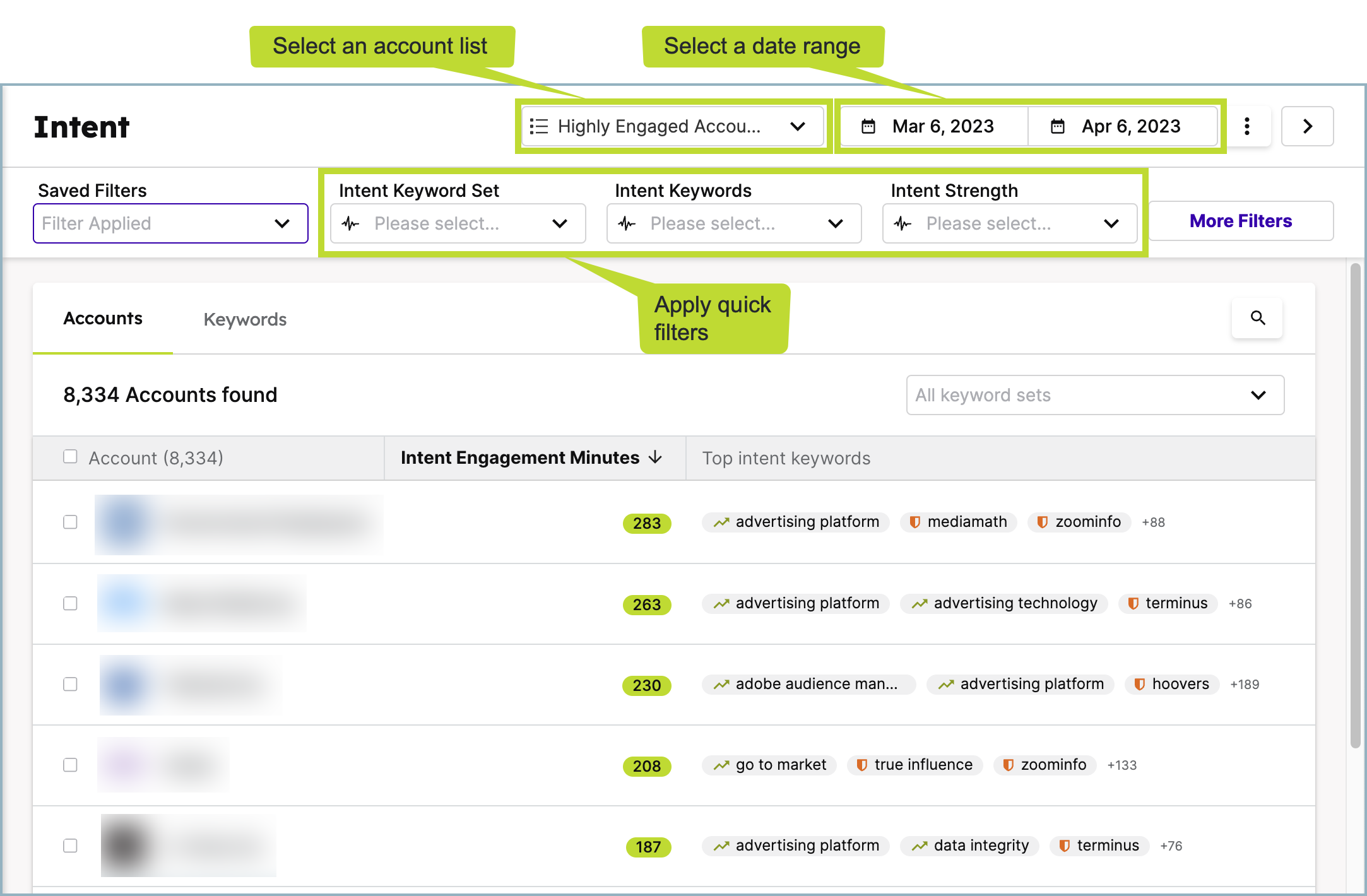Viewport: 1367px width, 896px height.
Task: Click shield icon on true influence tag
Action: click(861, 765)
